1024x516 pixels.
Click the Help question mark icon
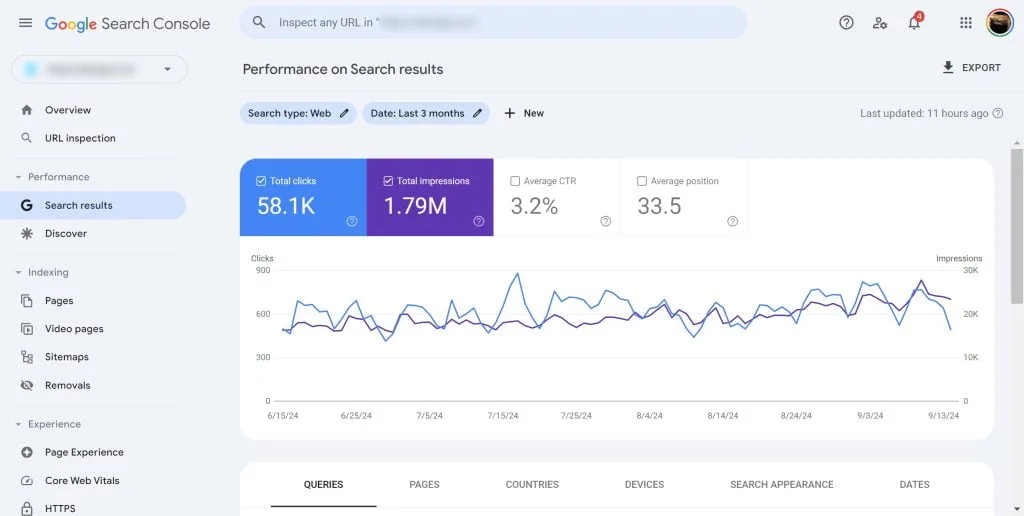coord(846,23)
